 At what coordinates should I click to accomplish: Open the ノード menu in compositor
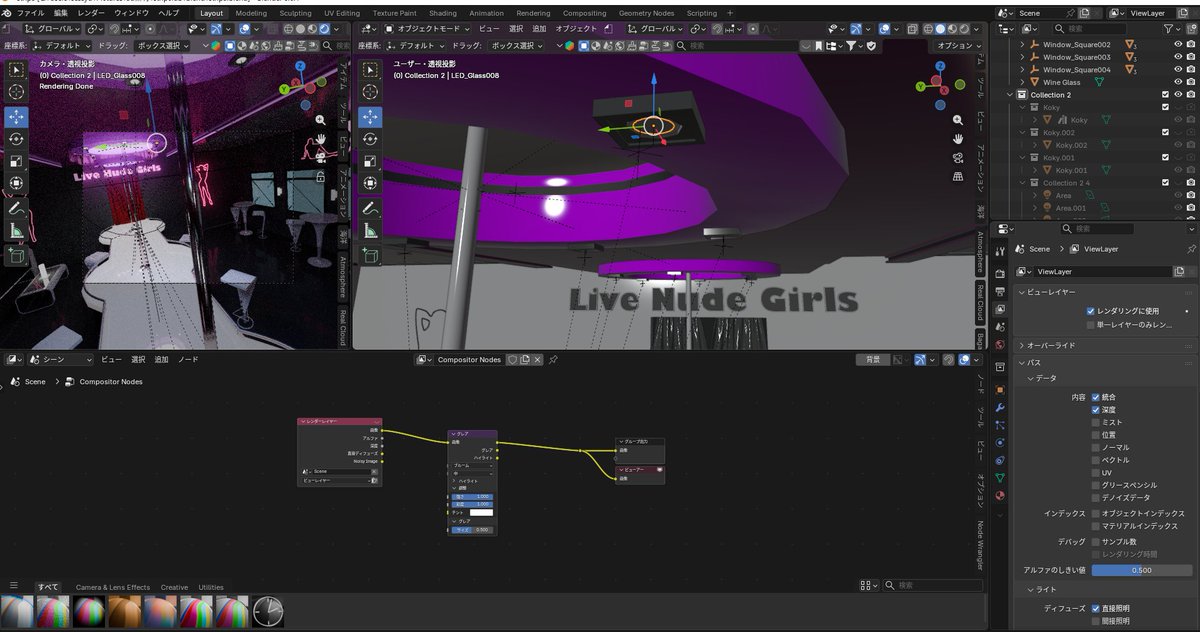188,359
